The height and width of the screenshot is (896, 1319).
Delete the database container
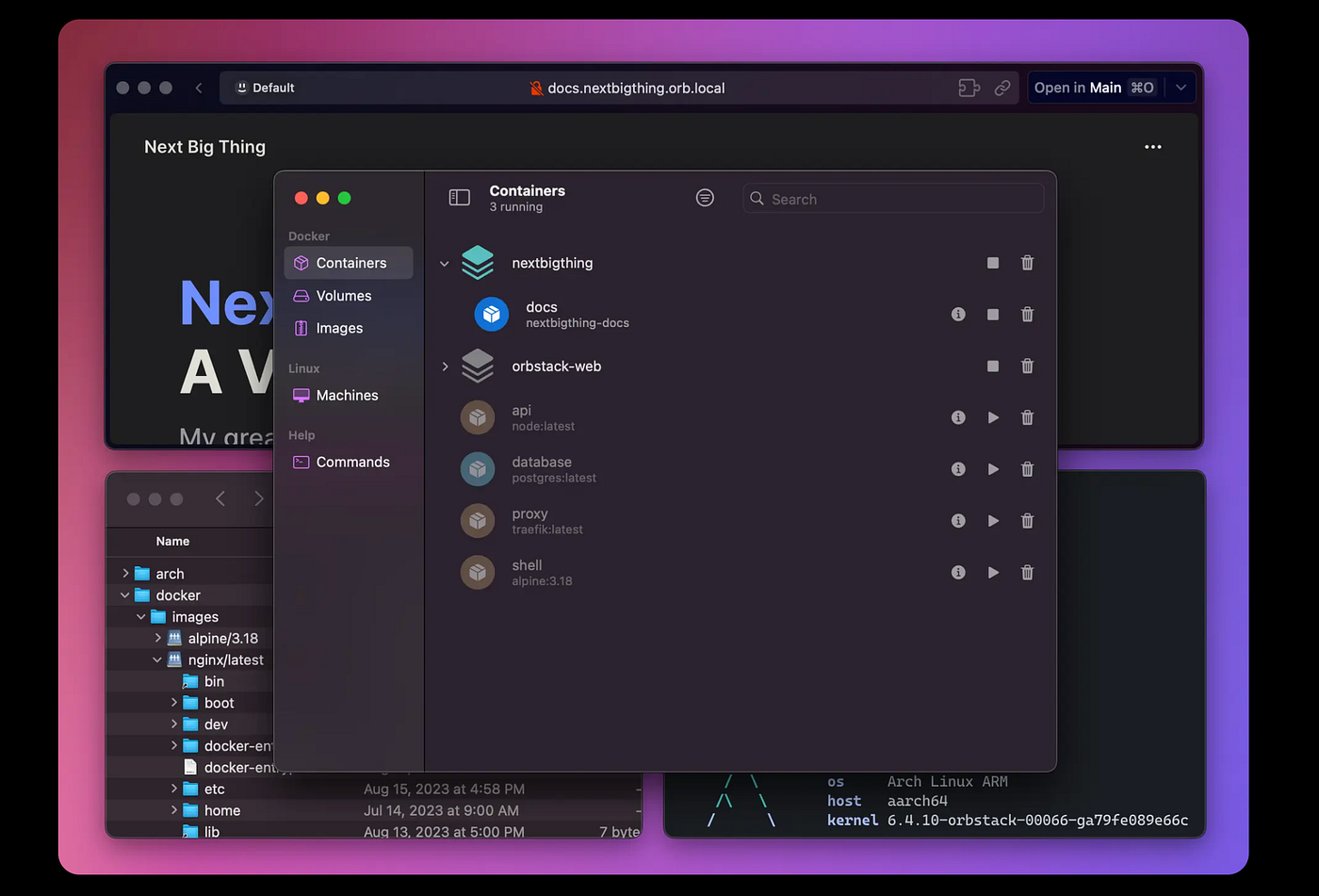click(1028, 469)
